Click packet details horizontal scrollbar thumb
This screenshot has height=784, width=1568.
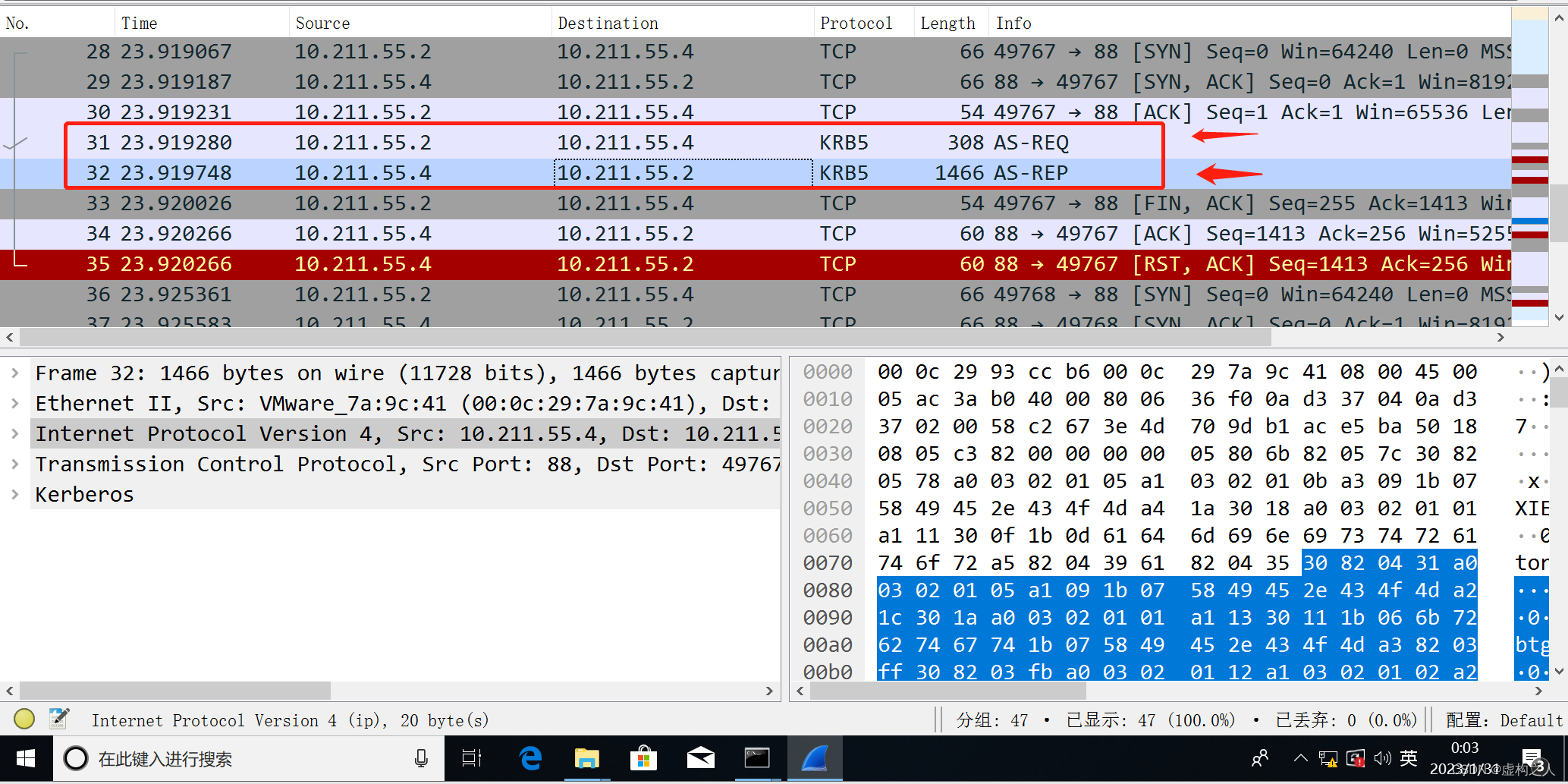click(175, 691)
